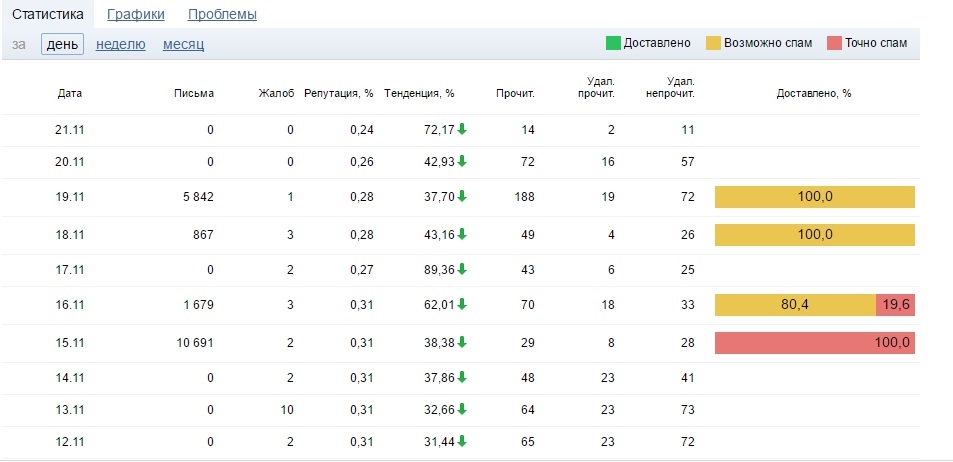Click the date cell 21.11
The height and width of the screenshot is (462, 953).
tap(70, 129)
